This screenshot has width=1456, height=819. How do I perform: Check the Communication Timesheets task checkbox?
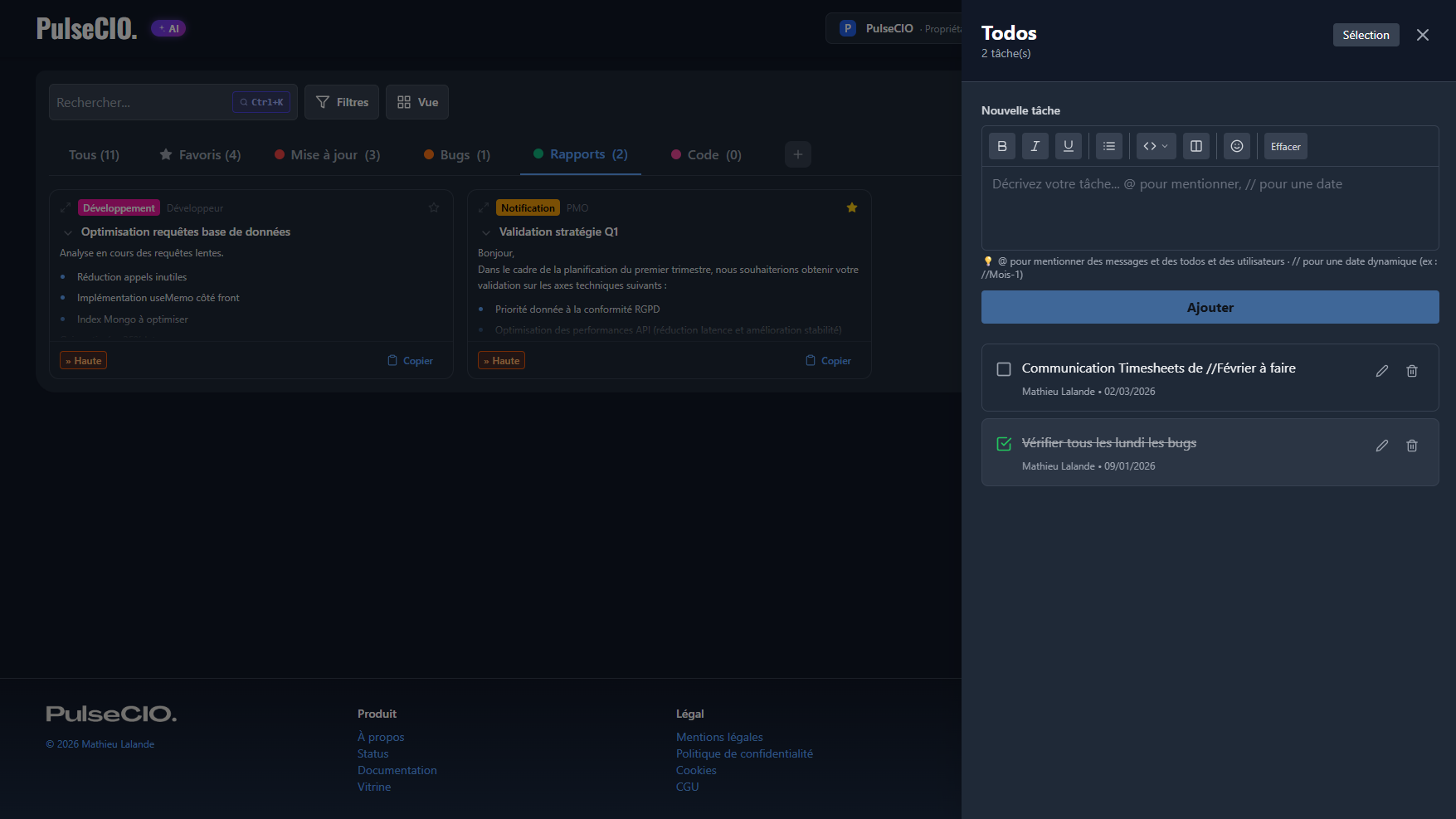(x=1004, y=369)
